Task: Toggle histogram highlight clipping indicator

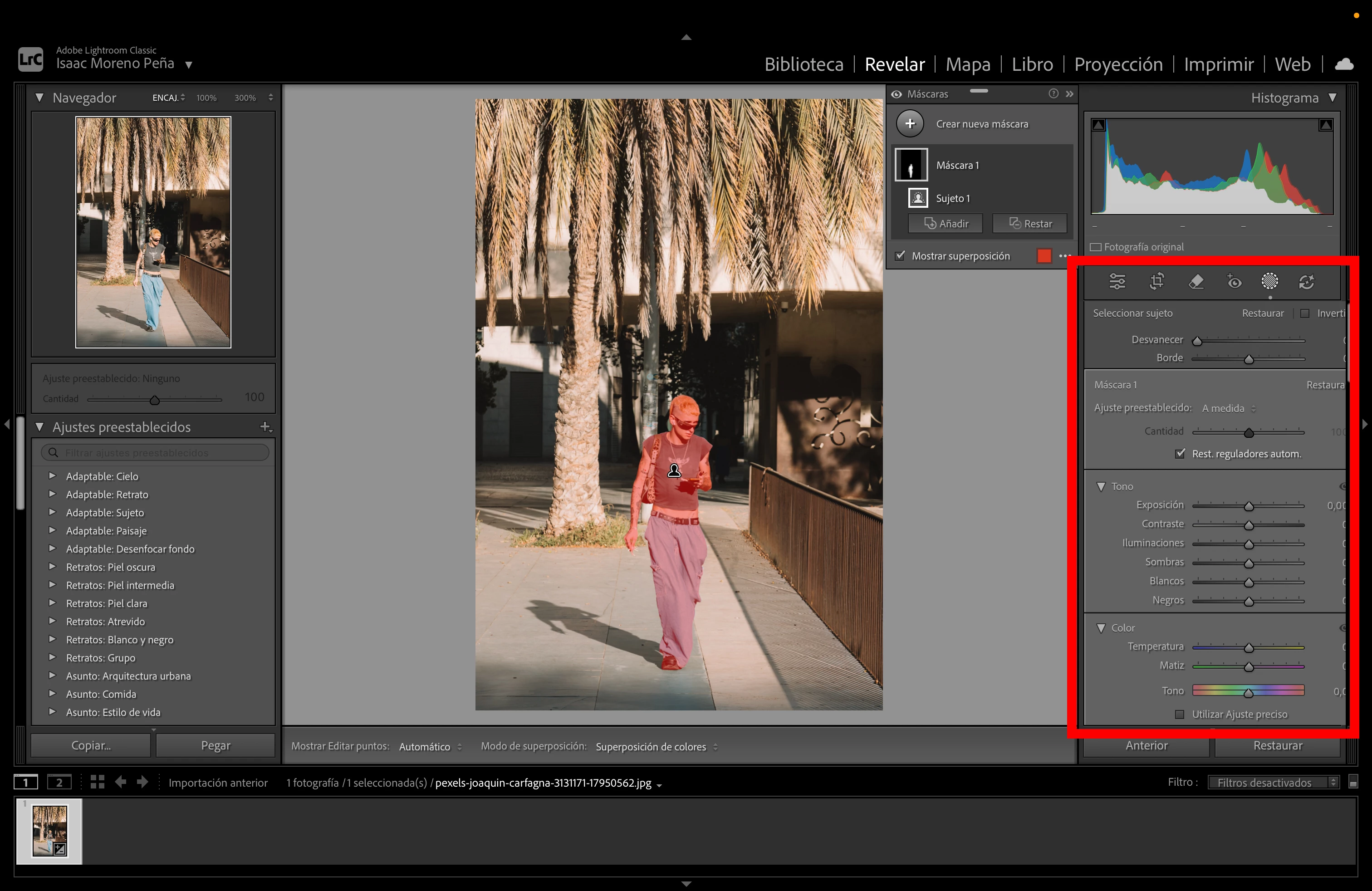Action: [x=1326, y=125]
